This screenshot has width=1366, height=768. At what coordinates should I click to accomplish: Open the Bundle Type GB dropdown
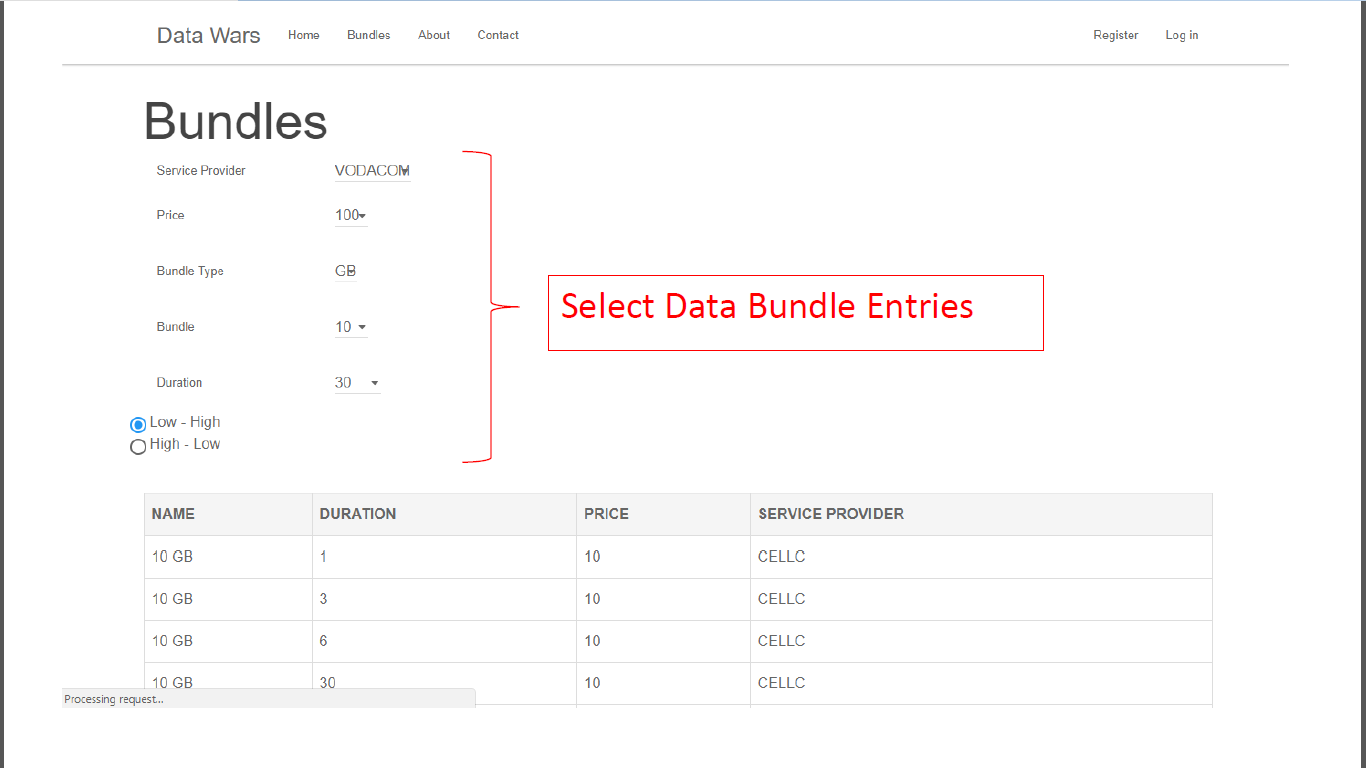click(x=346, y=271)
